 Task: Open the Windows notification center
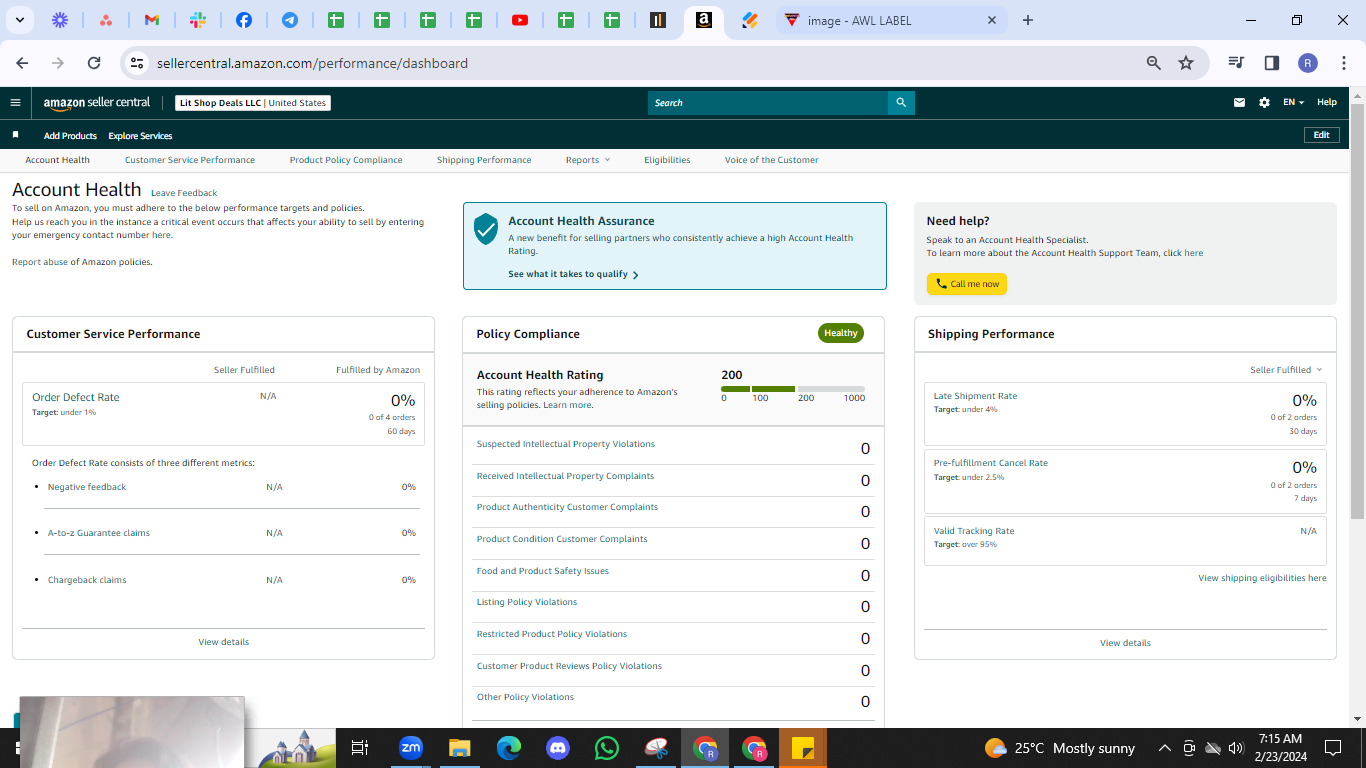click(1333, 748)
